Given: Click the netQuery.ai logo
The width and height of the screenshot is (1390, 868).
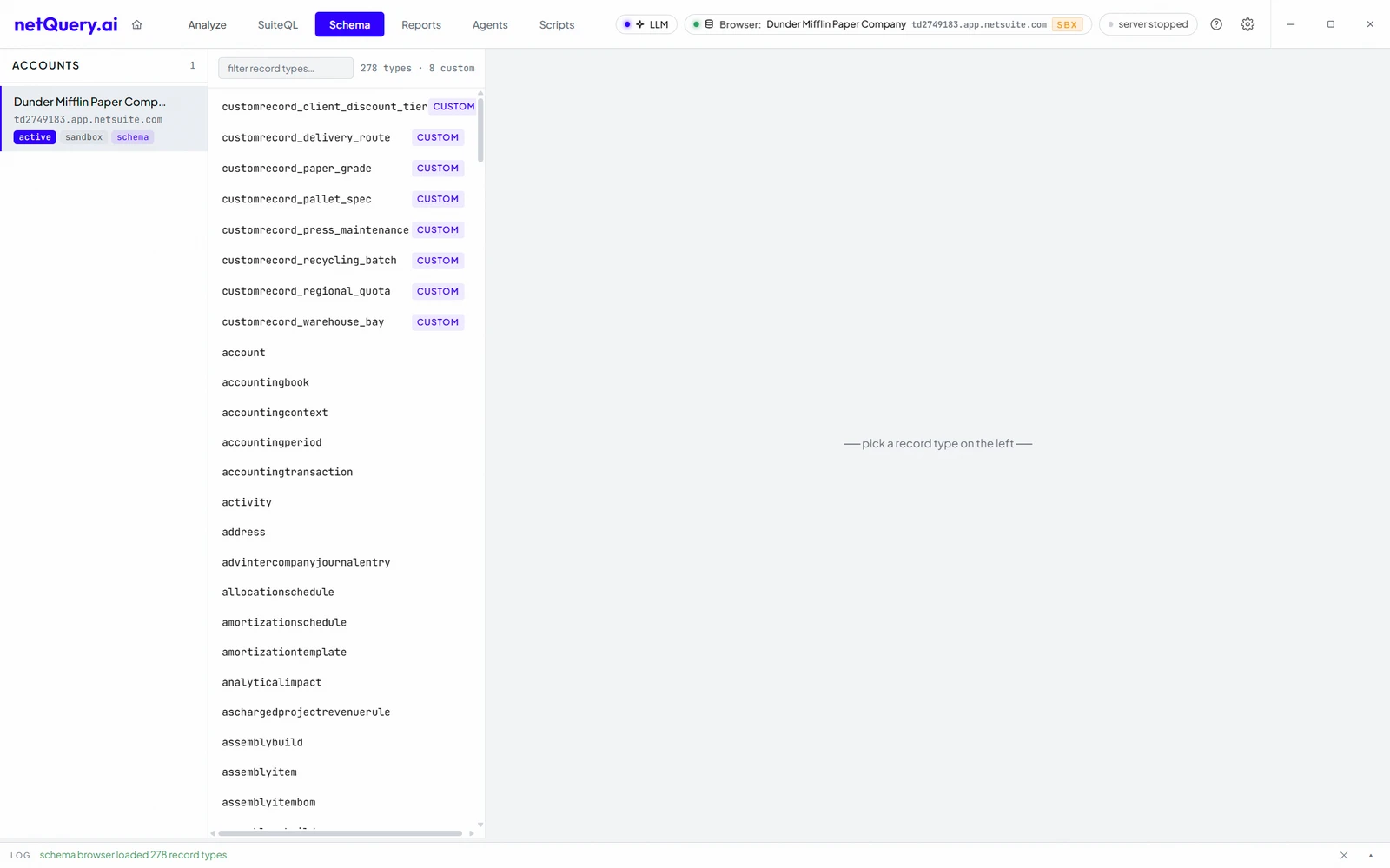Looking at the screenshot, I should 65,24.
